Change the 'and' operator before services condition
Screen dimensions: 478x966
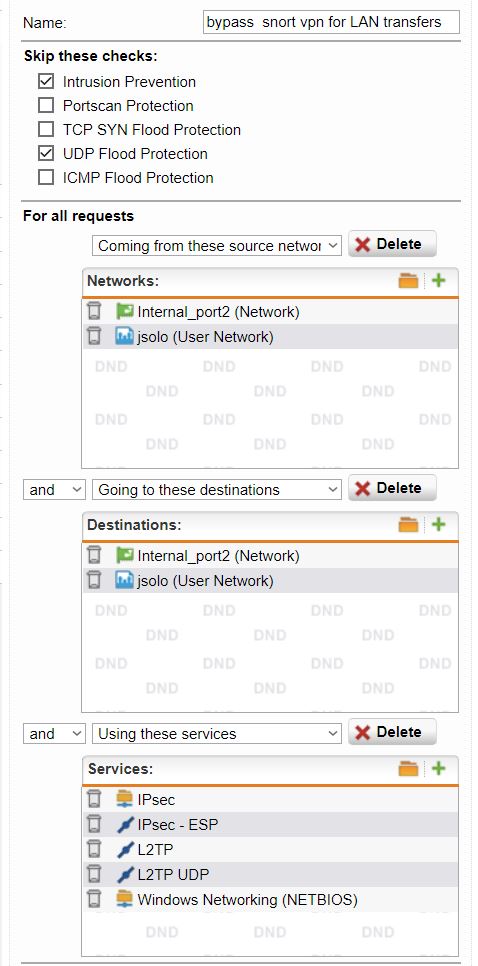[x=54, y=734]
